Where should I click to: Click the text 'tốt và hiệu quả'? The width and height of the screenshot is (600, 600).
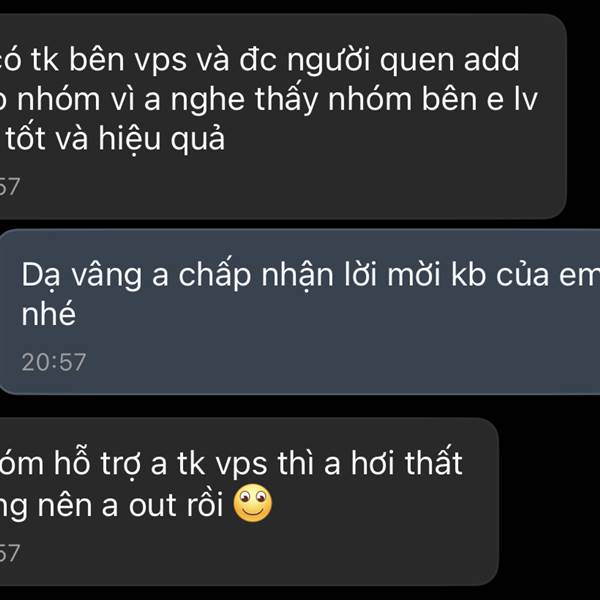pos(115,139)
